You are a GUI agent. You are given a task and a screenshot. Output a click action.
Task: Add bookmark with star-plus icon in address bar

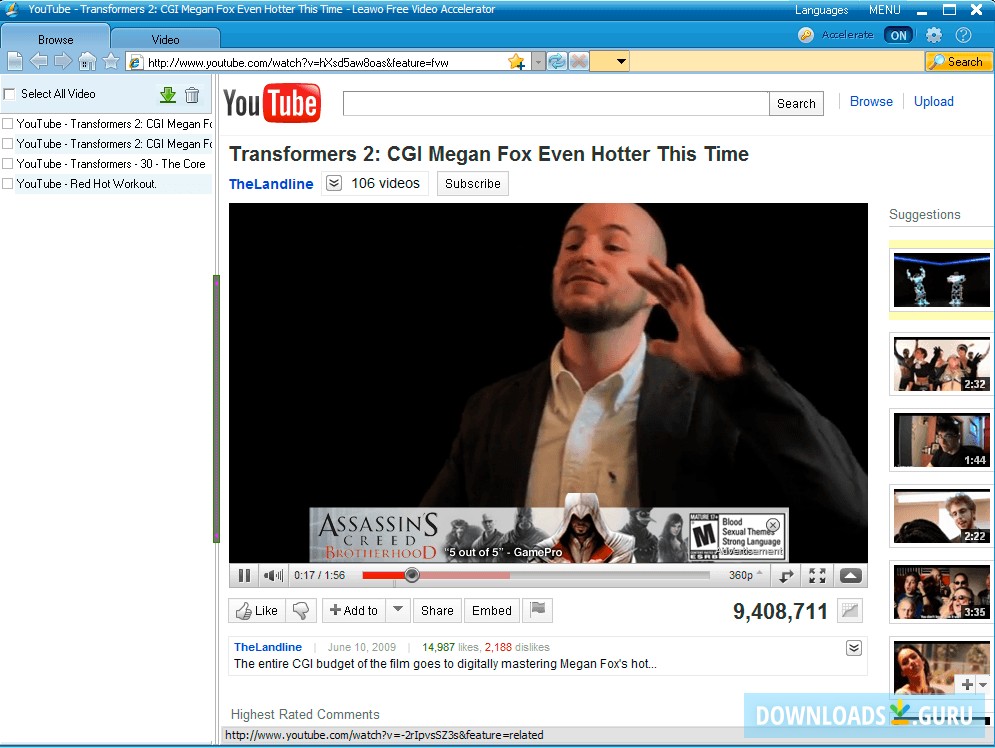pos(517,62)
